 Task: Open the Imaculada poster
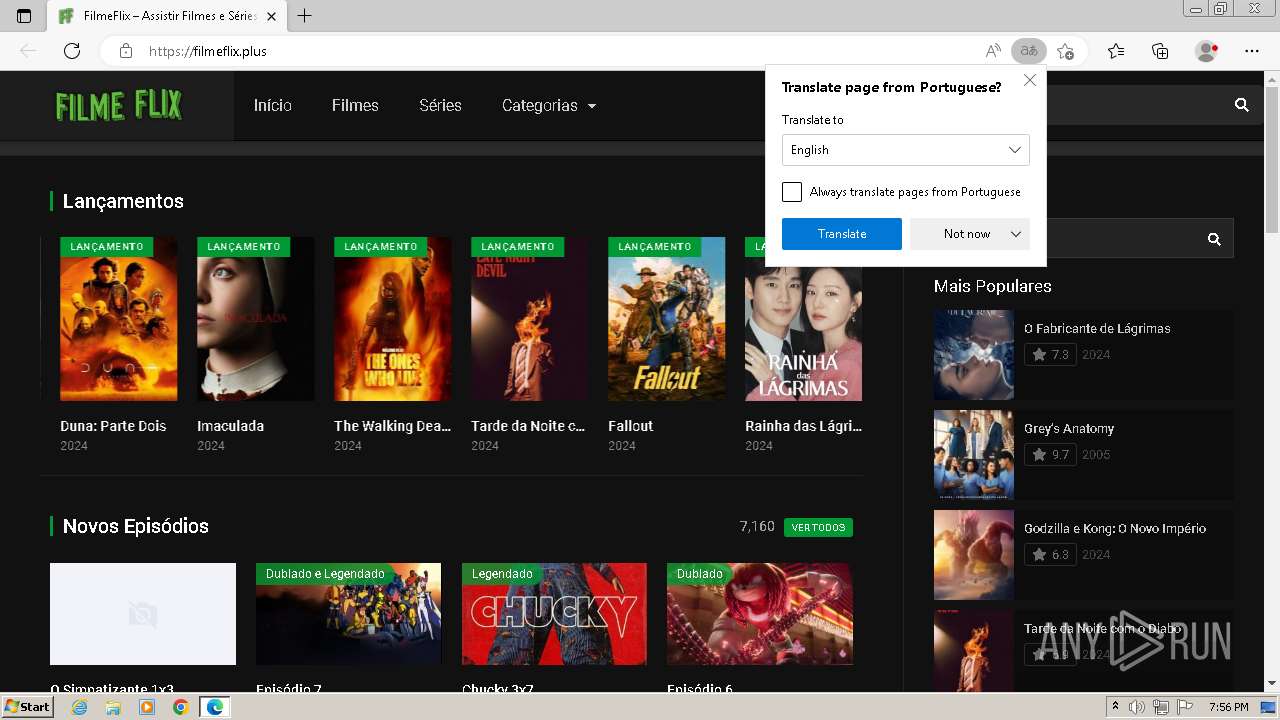pyautogui.click(x=256, y=319)
